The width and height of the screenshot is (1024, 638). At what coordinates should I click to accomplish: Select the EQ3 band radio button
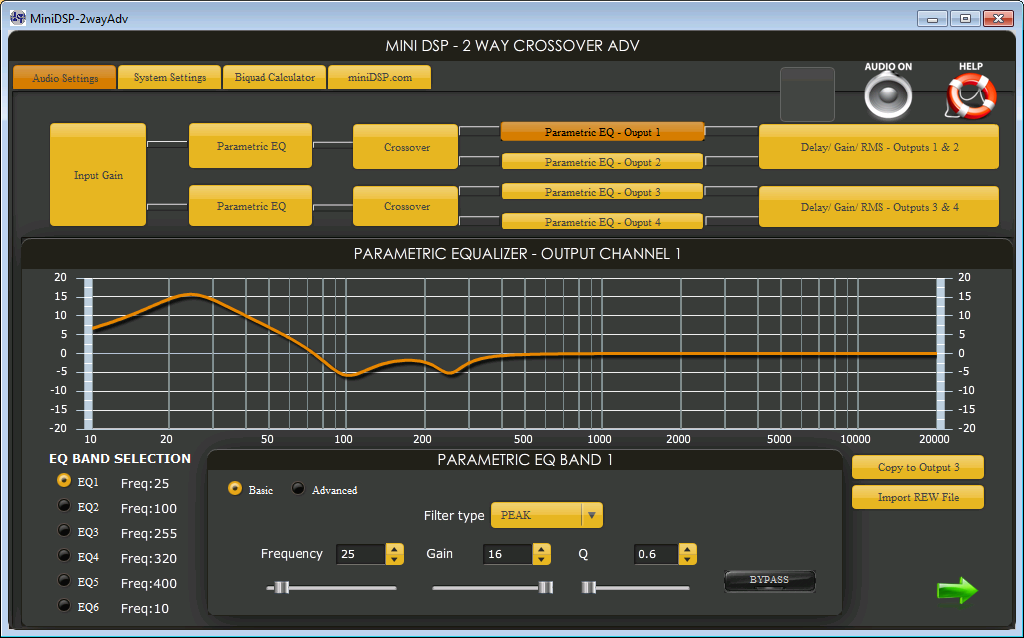click(x=63, y=530)
